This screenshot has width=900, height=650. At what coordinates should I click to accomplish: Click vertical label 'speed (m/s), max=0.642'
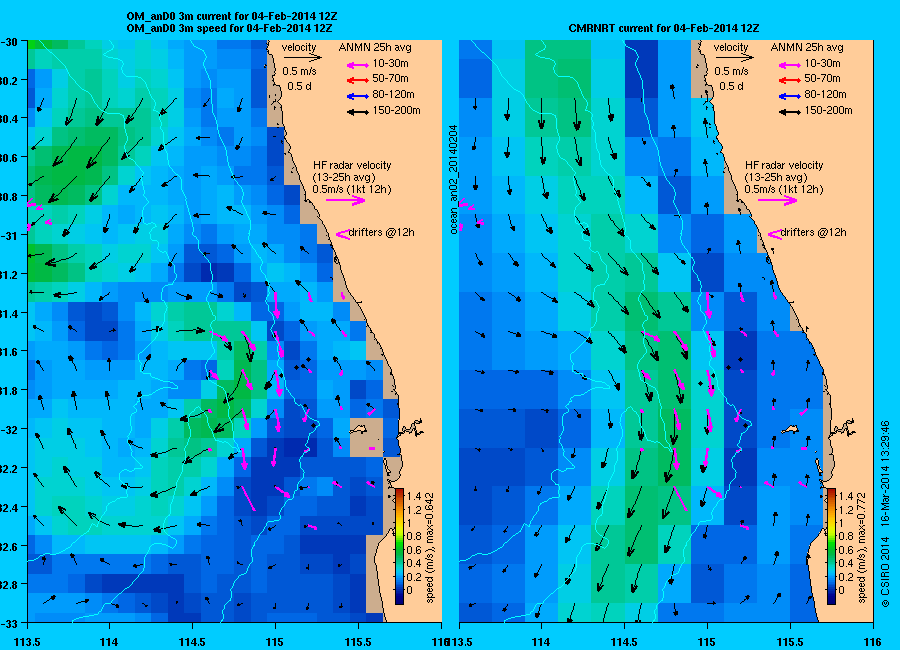click(430, 547)
